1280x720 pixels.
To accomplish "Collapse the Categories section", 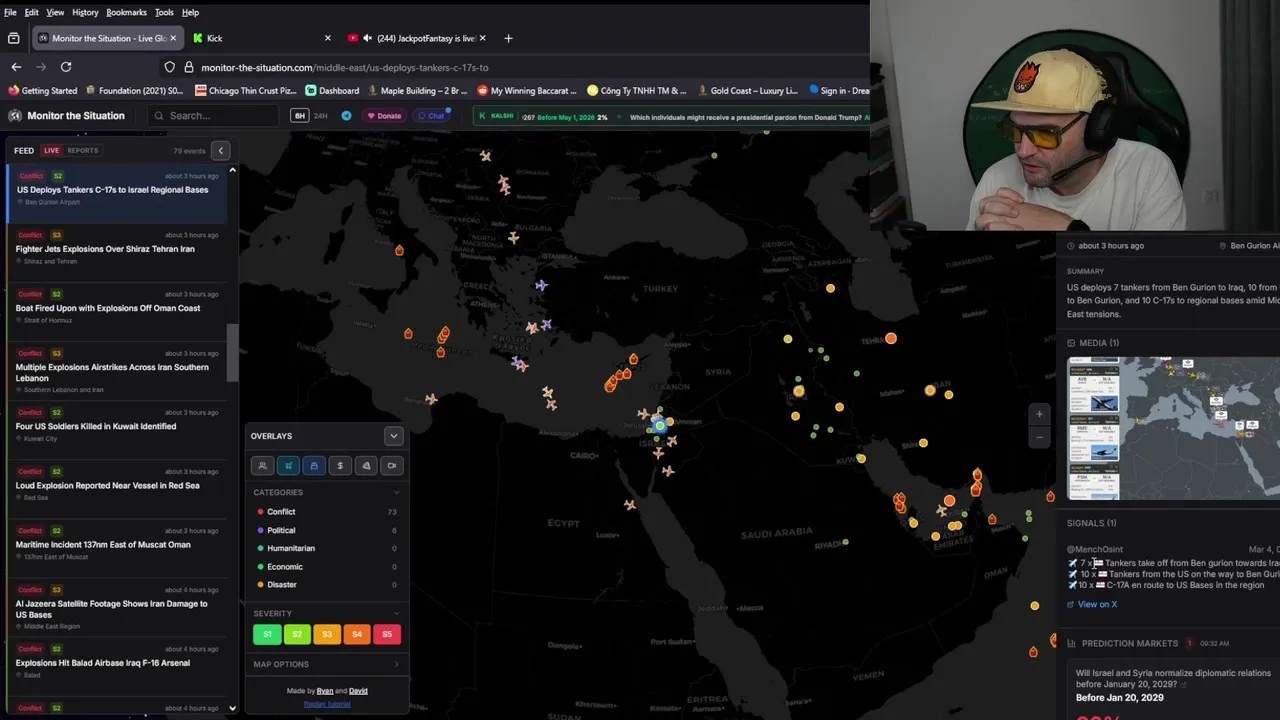I will click(x=396, y=492).
